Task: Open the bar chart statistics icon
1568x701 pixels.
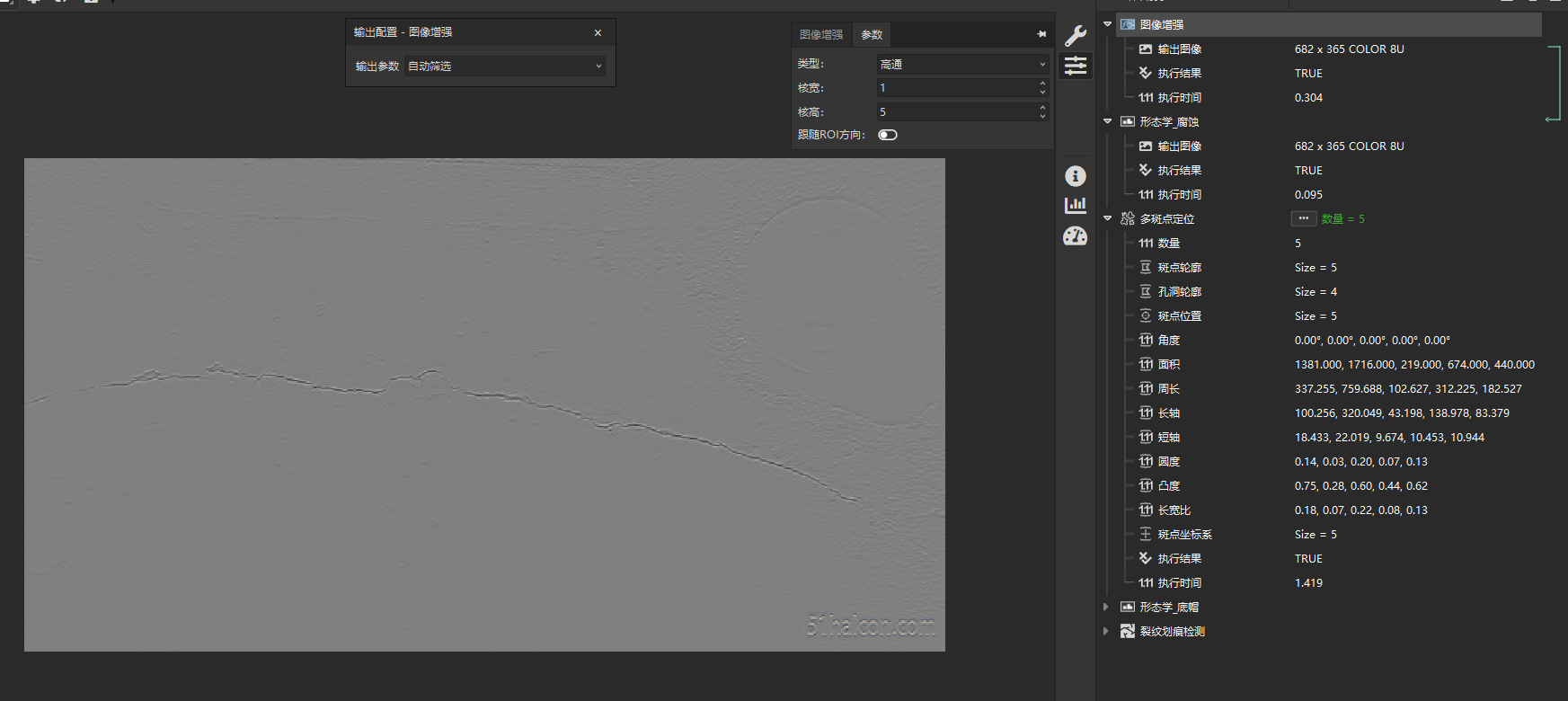Action: click(x=1075, y=206)
